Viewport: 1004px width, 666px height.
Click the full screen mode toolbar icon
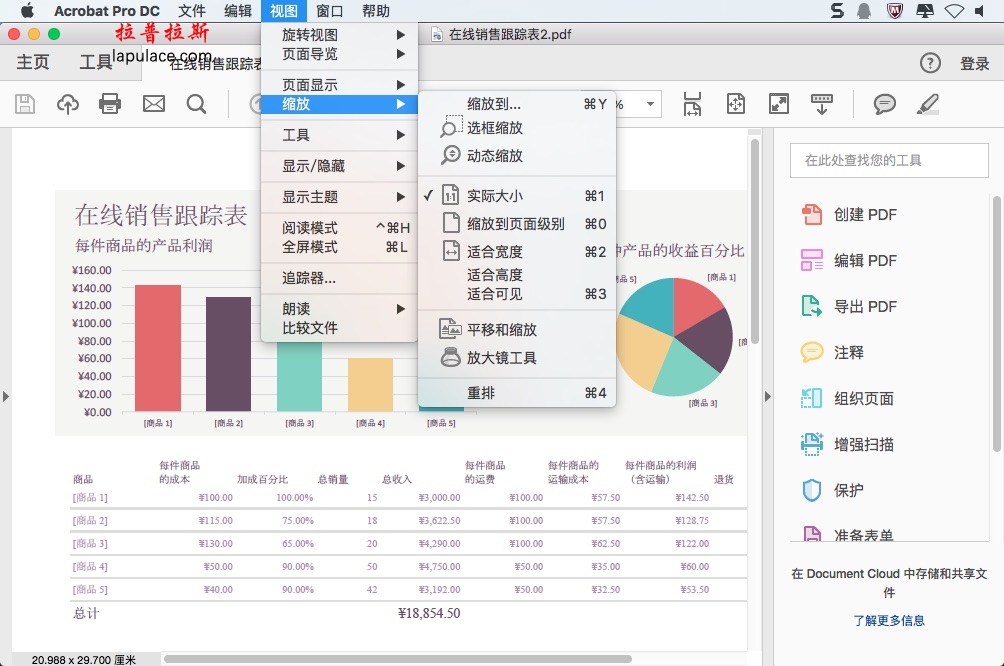click(779, 104)
